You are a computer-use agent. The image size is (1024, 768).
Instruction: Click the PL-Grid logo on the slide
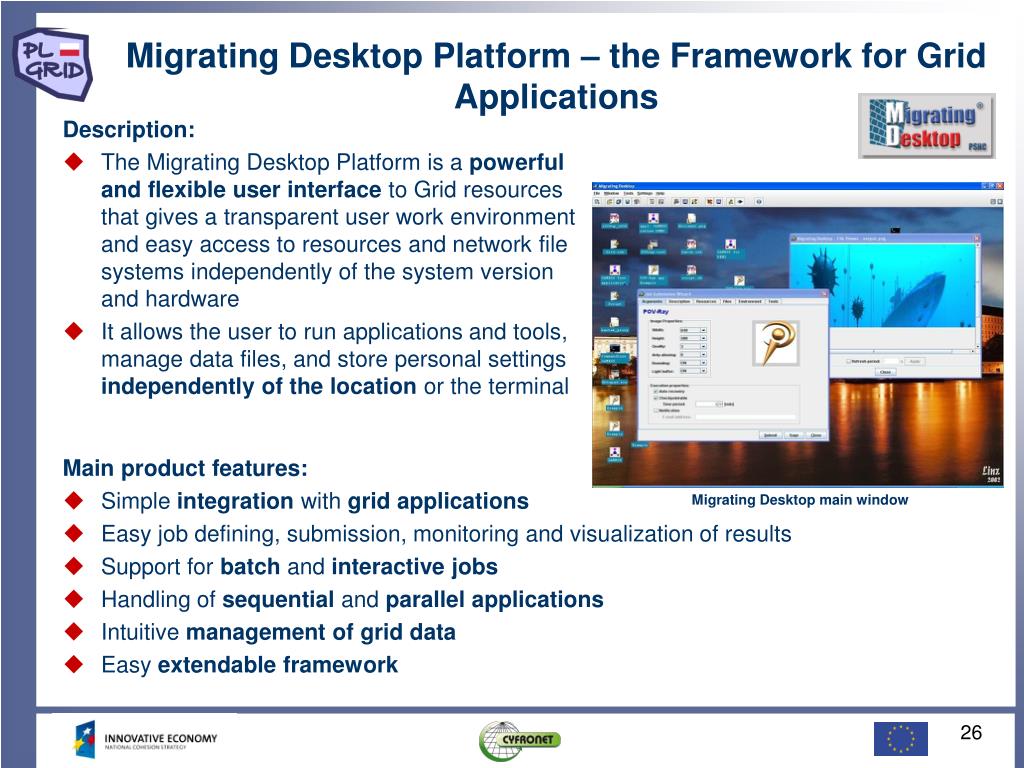[52, 64]
